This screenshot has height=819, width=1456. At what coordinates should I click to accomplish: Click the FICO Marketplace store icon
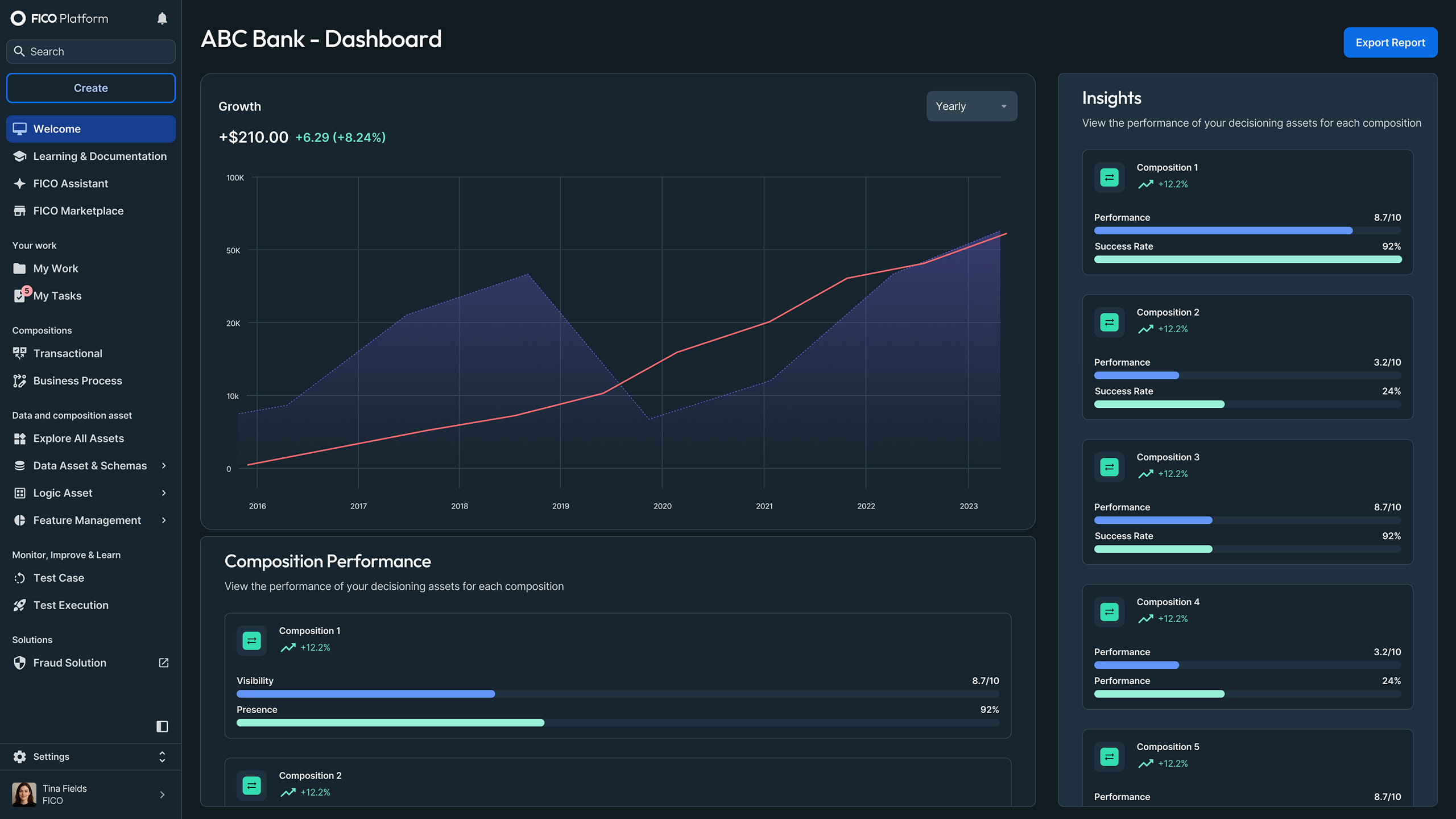pos(19,211)
